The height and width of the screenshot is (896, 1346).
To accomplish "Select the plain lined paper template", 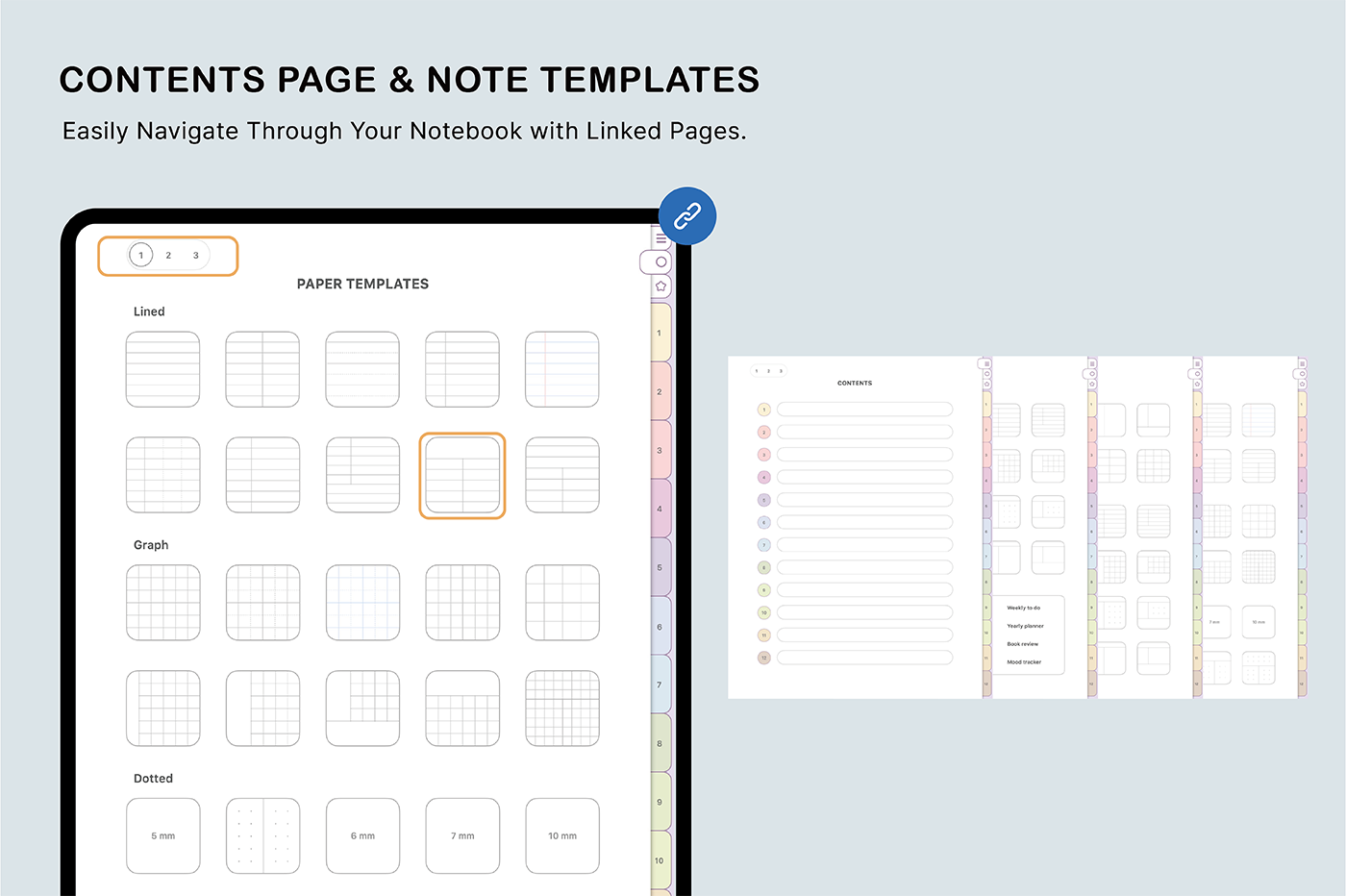I will [162, 369].
